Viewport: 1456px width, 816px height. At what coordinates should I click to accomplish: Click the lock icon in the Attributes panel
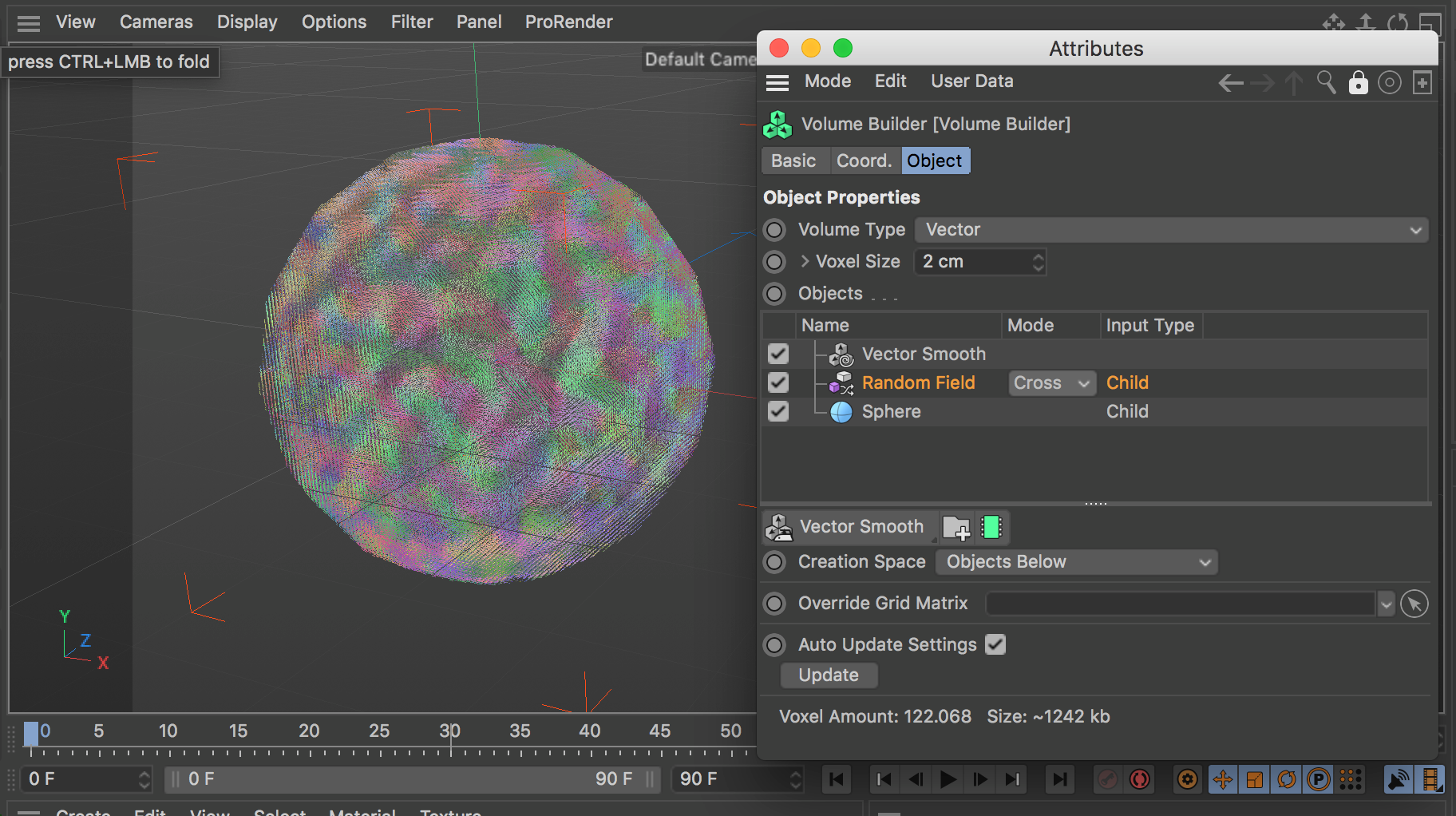tap(1358, 82)
